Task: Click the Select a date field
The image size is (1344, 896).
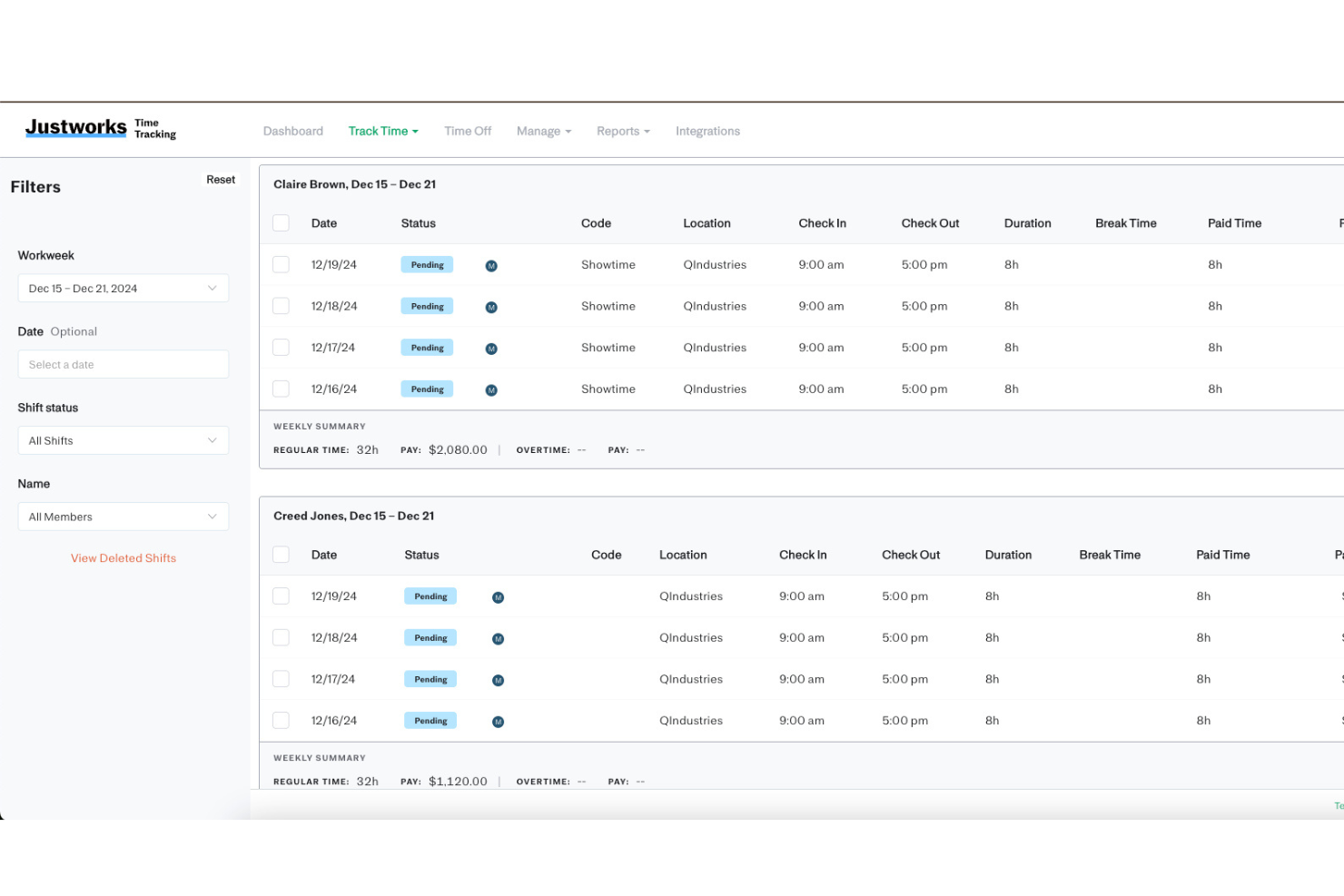Action: tap(123, 364)
